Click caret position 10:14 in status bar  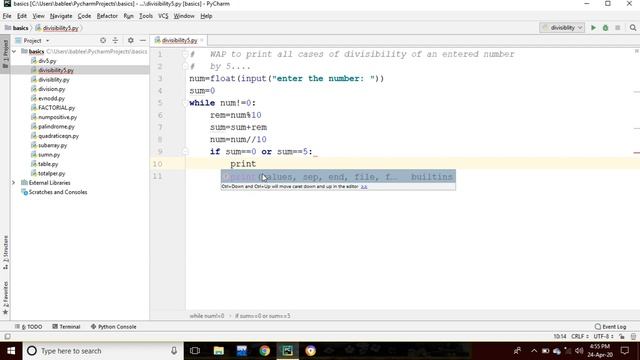pyautogui.click(x=560, y=336)
